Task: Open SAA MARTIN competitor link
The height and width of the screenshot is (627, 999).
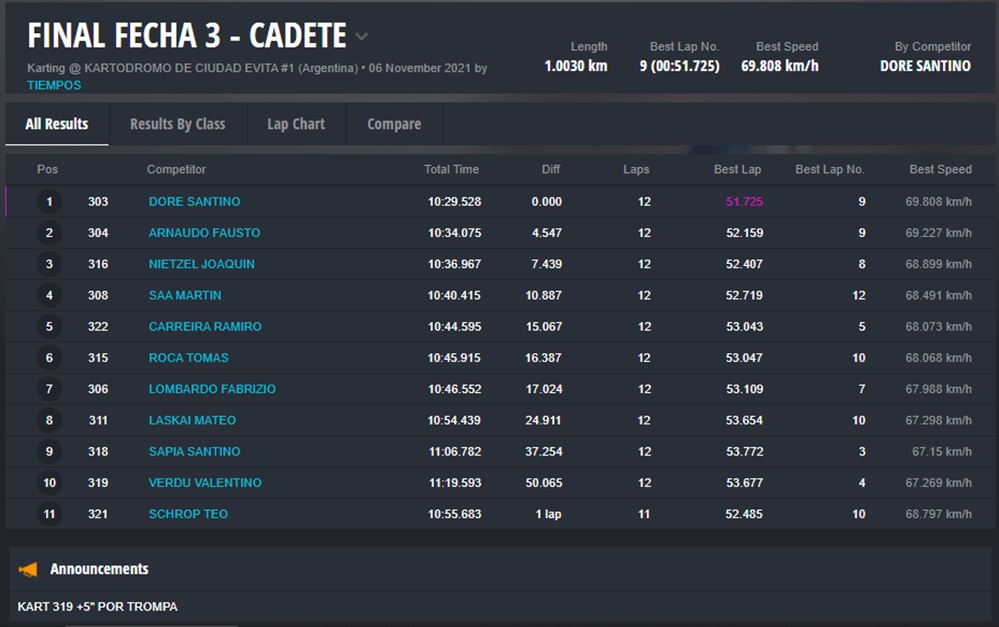Action: point(185,295)
